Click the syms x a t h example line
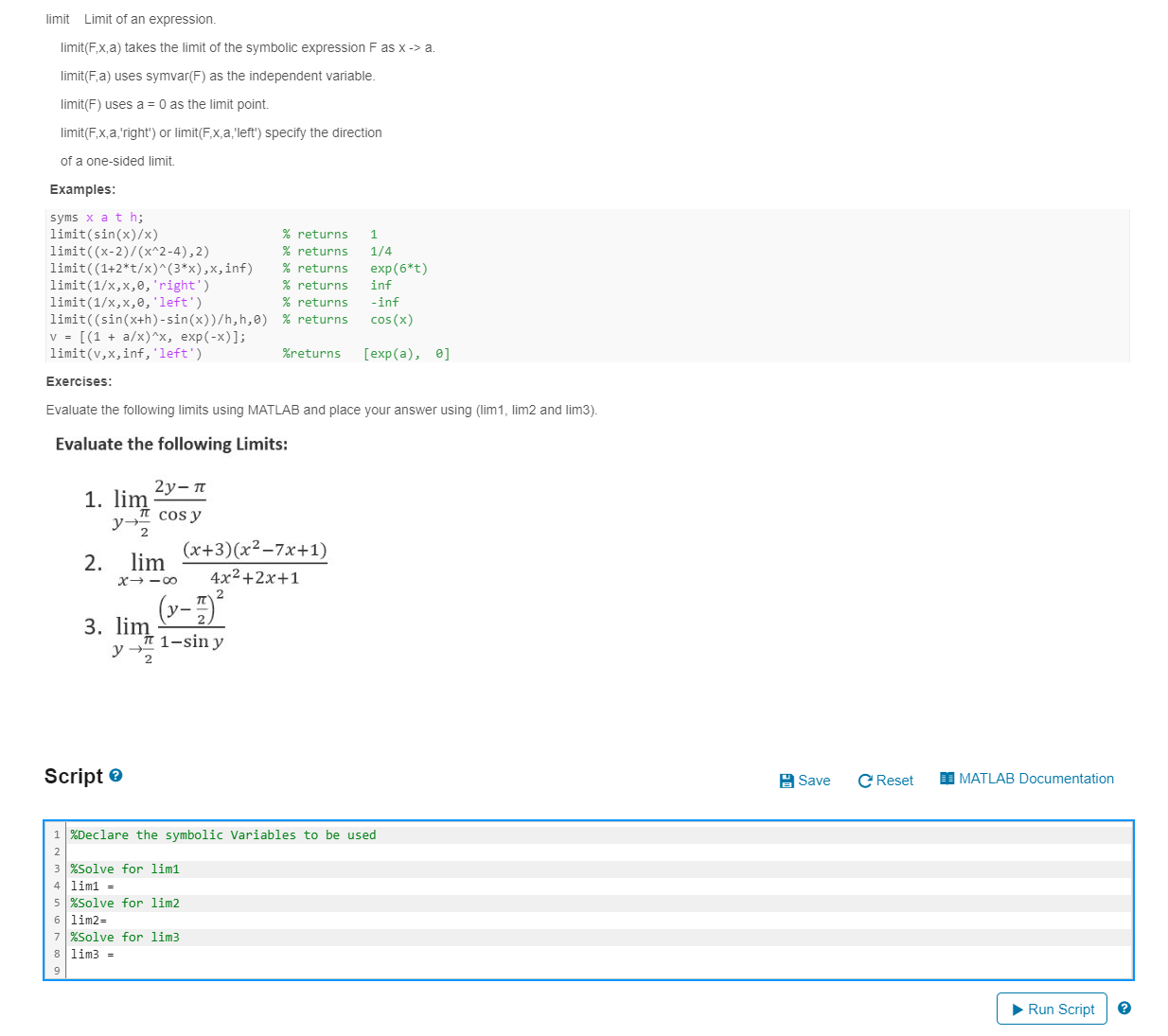This screenshot has width=1168, height=1036. pos(96,217)
